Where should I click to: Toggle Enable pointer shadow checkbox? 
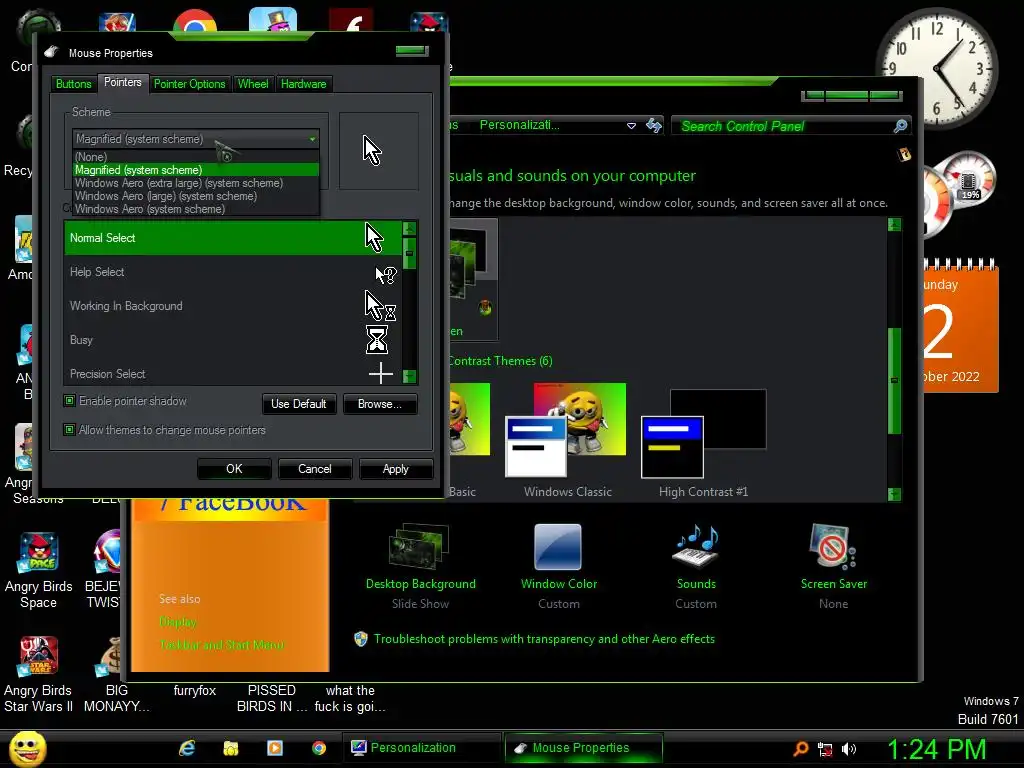[69, 400]
